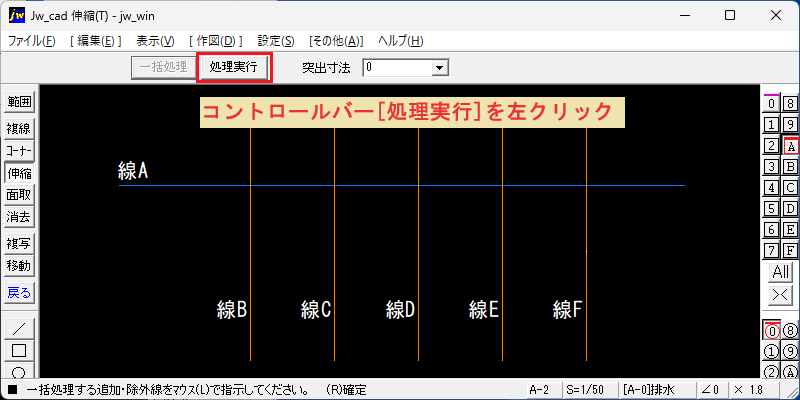Screen dimensions: 800x400
Task: Toggle layer group ⓪ circle button
Action: [771, 332]
